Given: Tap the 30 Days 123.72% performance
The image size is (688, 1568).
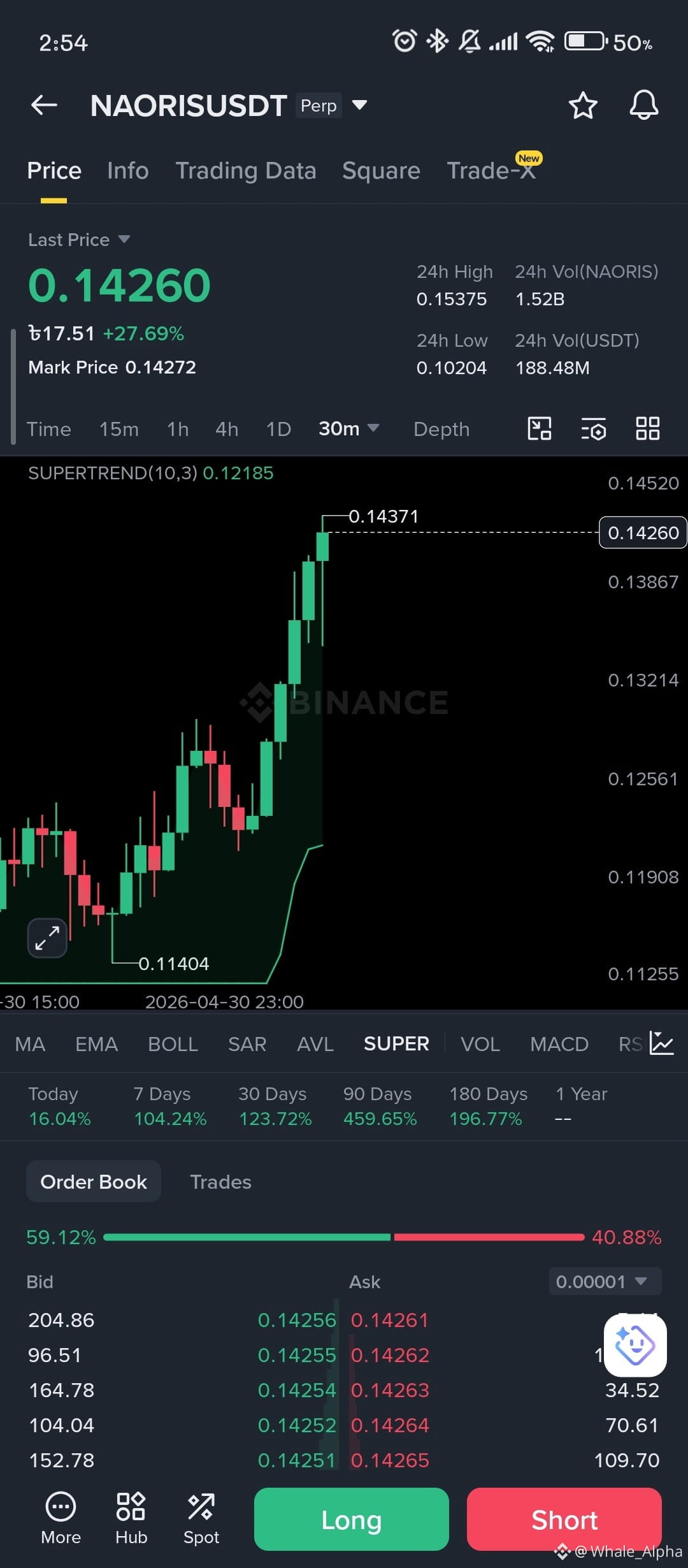Looking at the screenshot, I should coord(275,1107).
